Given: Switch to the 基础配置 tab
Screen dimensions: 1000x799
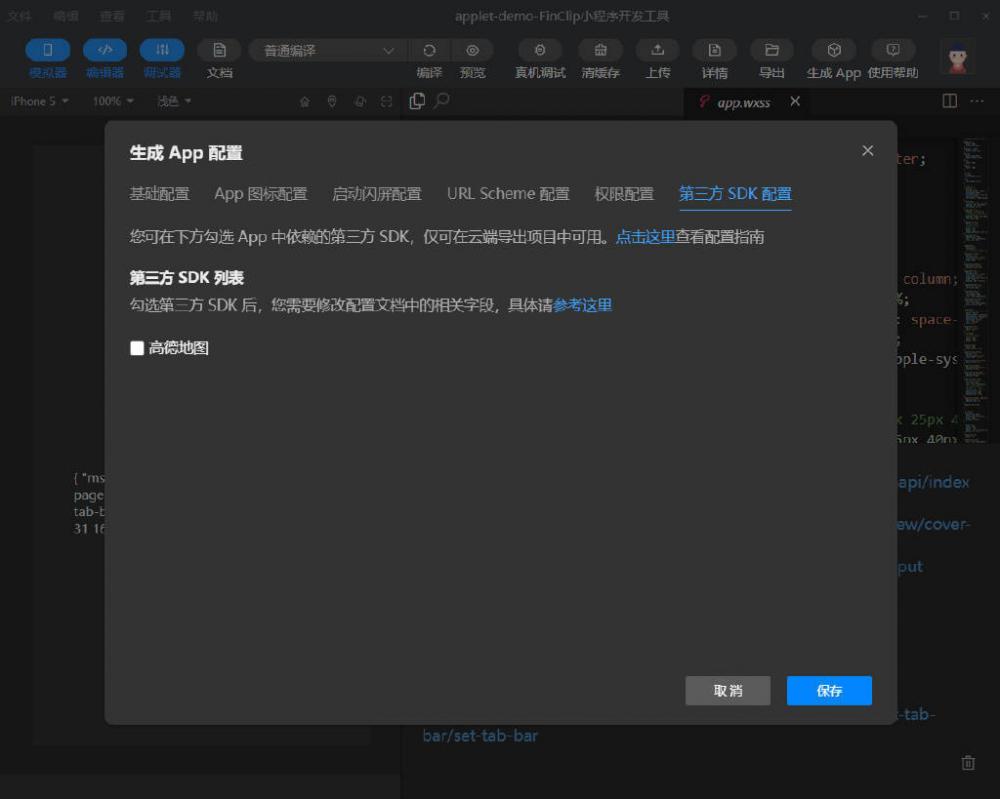Looking at the screenshot, I should point(159,194).
